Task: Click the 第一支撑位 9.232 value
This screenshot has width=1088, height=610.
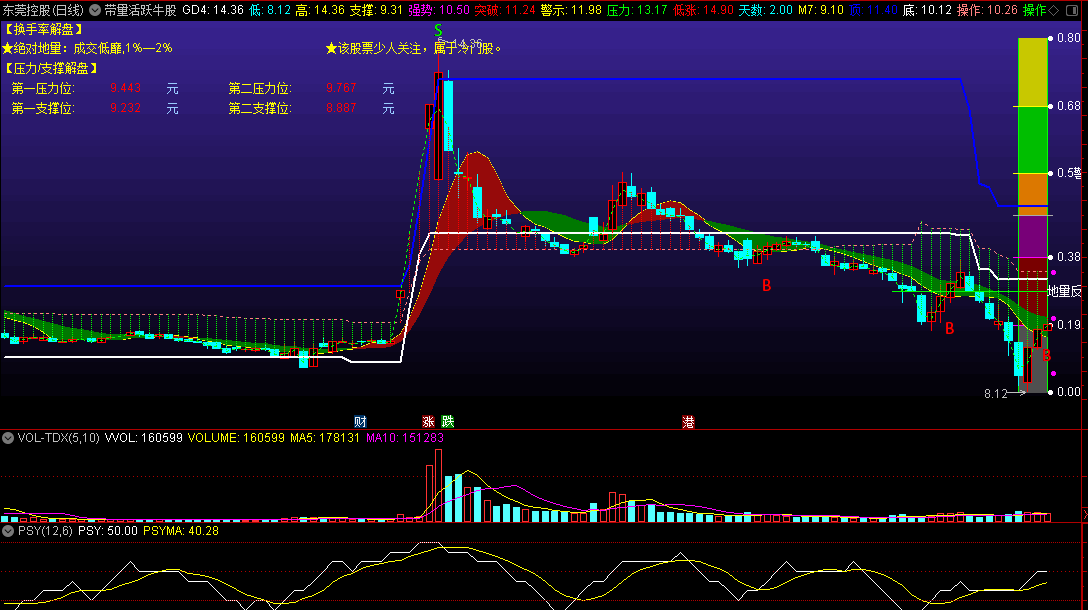Action: pos(126,108)
